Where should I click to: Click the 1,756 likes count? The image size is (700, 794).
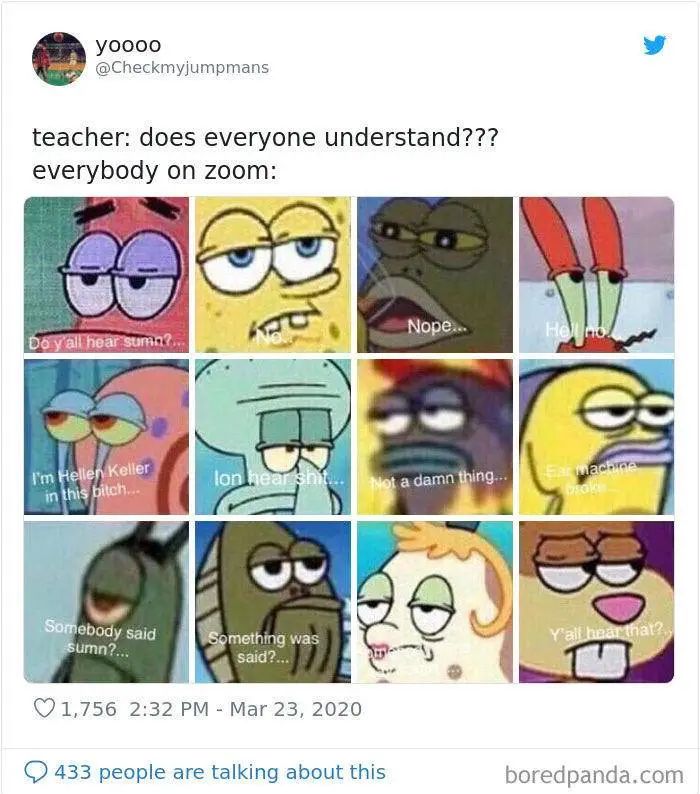(89, 709)
